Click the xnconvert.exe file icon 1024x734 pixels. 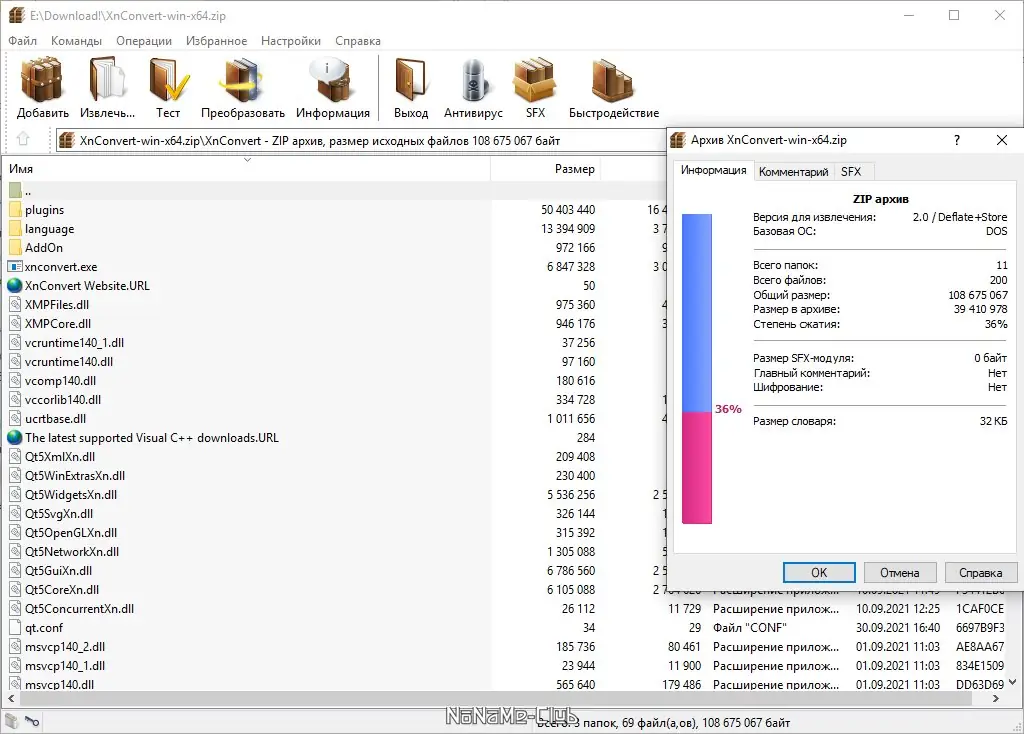(x=15, y=266)
